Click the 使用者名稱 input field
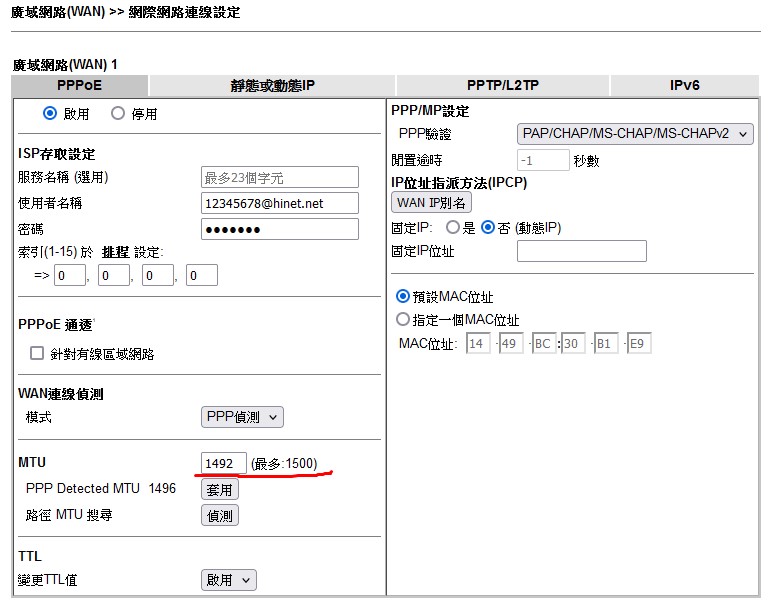This screenshot has height=613, width=770. (279, 203)
